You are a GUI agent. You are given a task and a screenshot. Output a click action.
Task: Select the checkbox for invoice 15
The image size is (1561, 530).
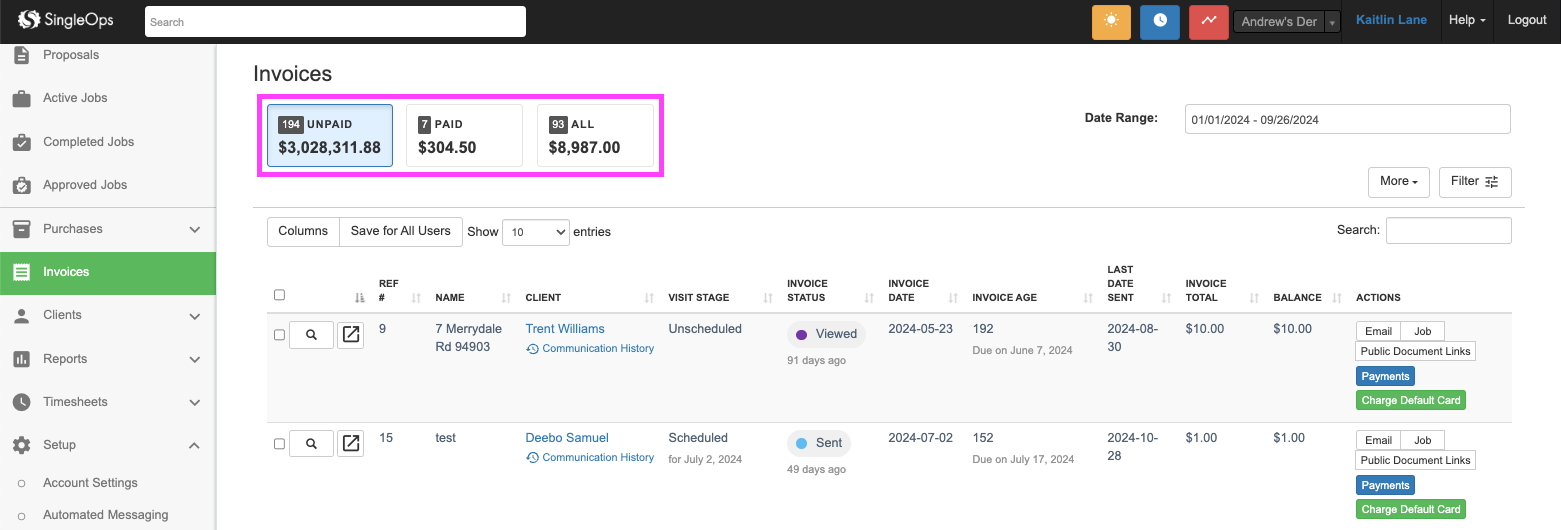click(279, 444)
